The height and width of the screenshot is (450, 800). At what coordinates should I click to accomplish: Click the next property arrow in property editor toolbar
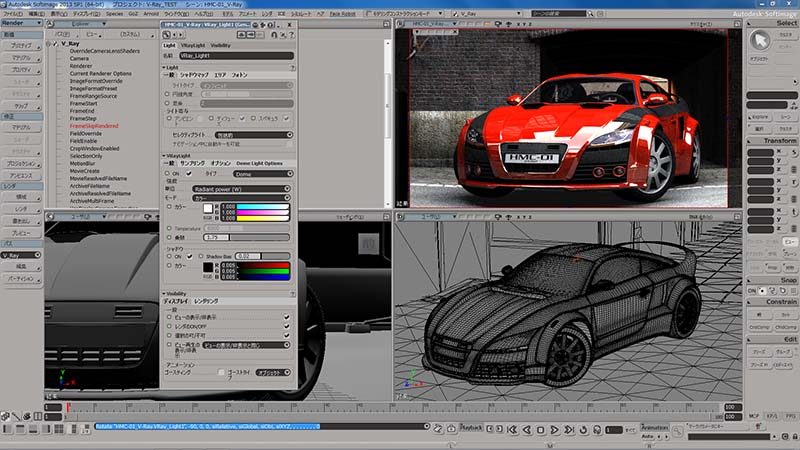[181, 35]
